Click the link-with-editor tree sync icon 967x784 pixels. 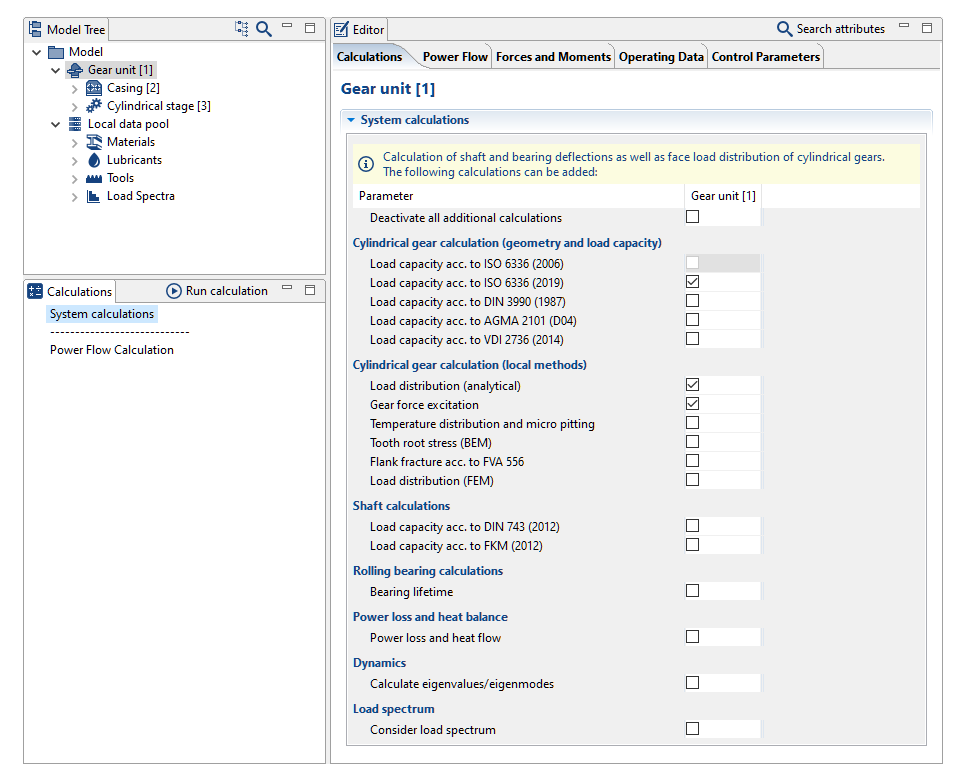[241, 28]
